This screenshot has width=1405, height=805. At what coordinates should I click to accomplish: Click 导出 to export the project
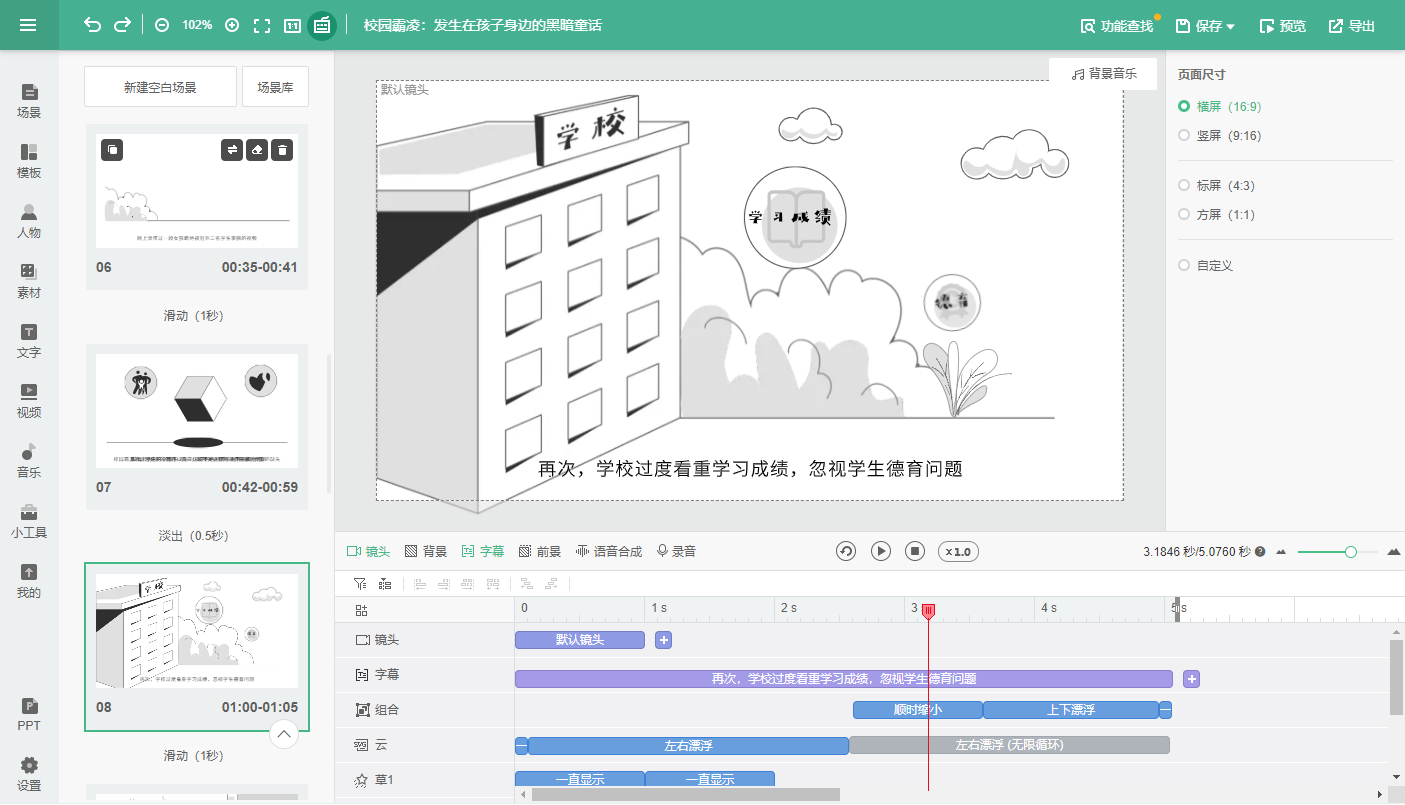[x=1352, y=26]
